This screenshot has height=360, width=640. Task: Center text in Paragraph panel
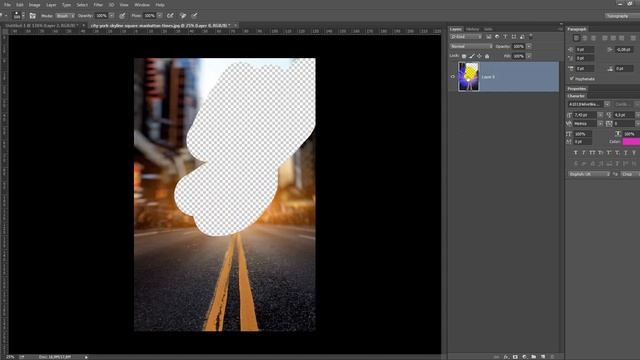click(x=584, y=38)
